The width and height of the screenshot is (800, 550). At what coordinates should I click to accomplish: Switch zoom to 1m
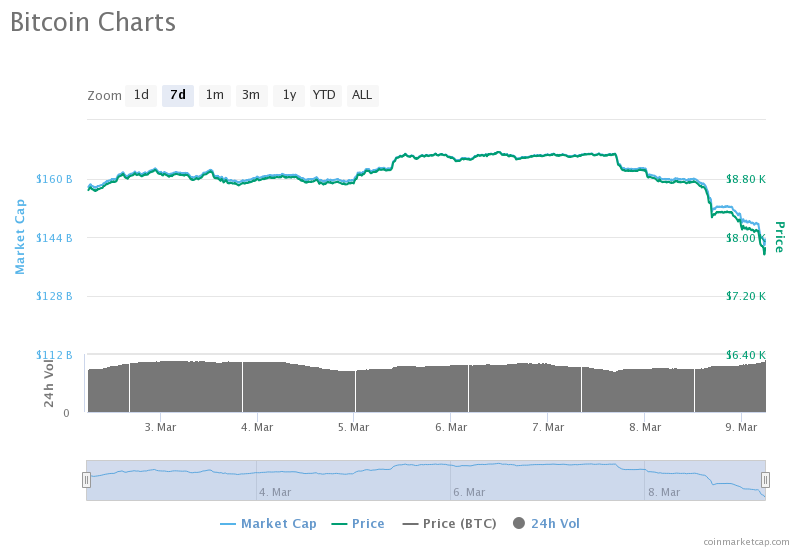215,95
